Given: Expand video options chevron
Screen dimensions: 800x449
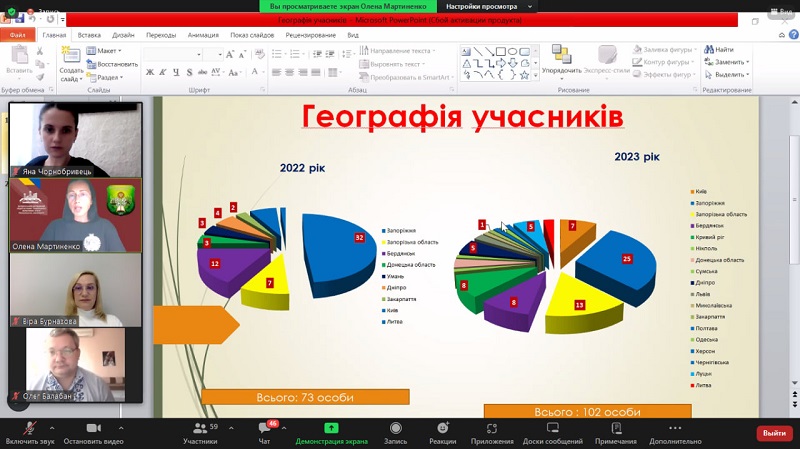Looking at the screenshot, I should (121, 428).
